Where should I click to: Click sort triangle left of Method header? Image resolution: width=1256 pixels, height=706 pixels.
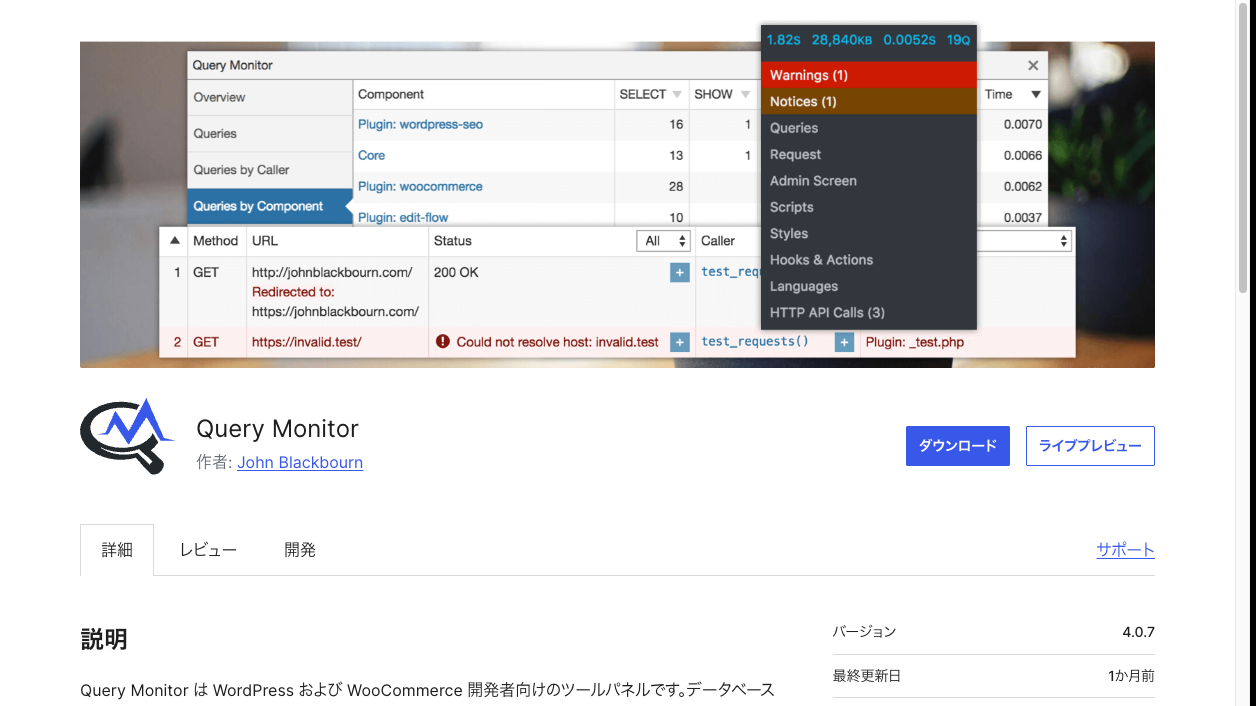(175, 241)
